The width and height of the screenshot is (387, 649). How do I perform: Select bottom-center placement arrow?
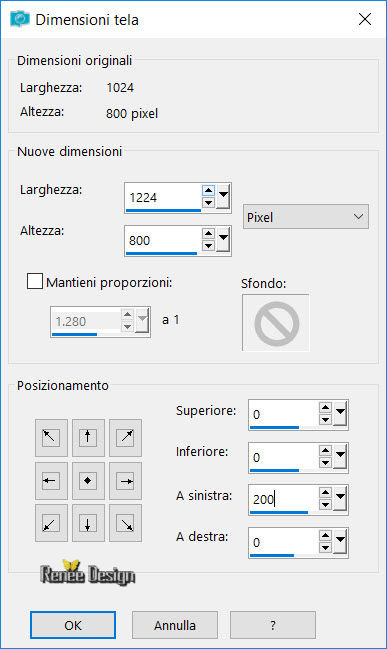point(88,523)
